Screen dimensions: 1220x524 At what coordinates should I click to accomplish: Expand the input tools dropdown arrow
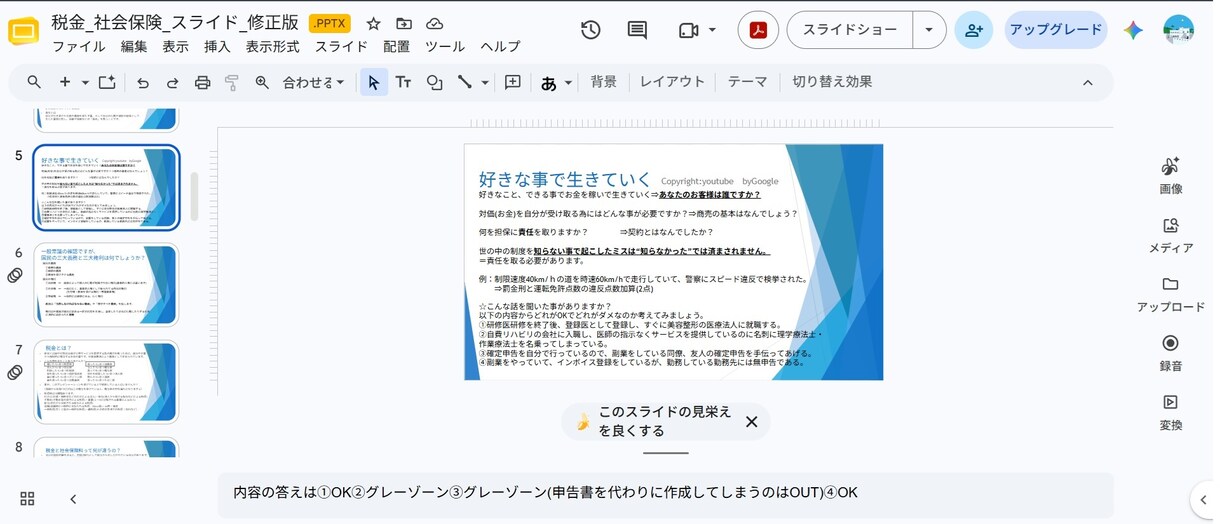(568, 83)
